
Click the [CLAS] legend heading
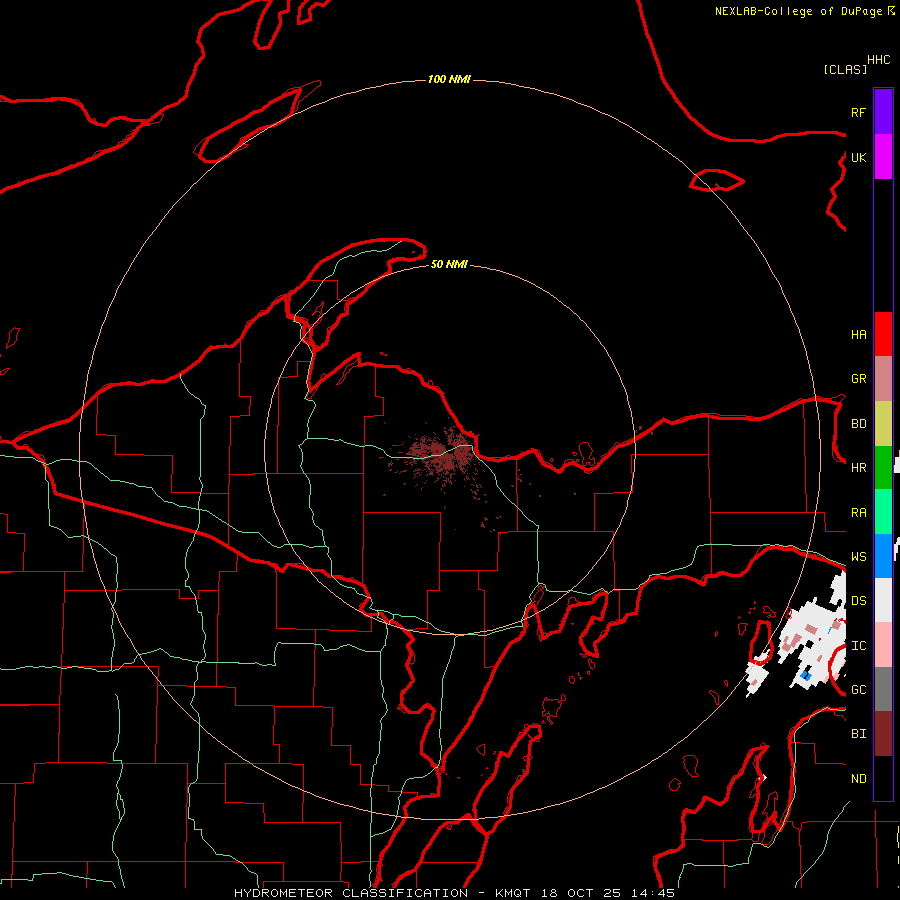(845, 69)
